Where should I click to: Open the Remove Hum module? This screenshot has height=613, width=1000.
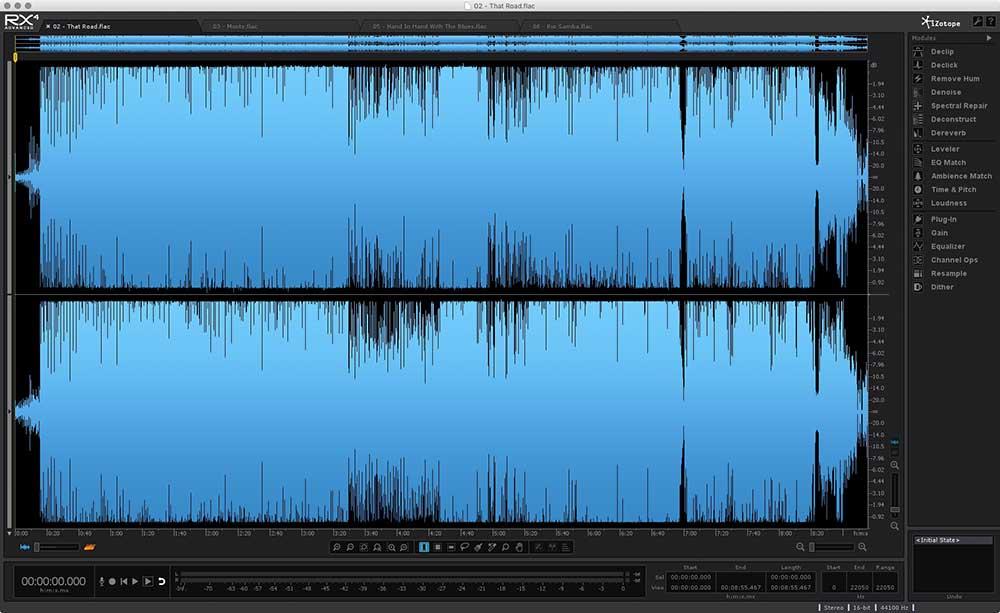click(954, 78)
